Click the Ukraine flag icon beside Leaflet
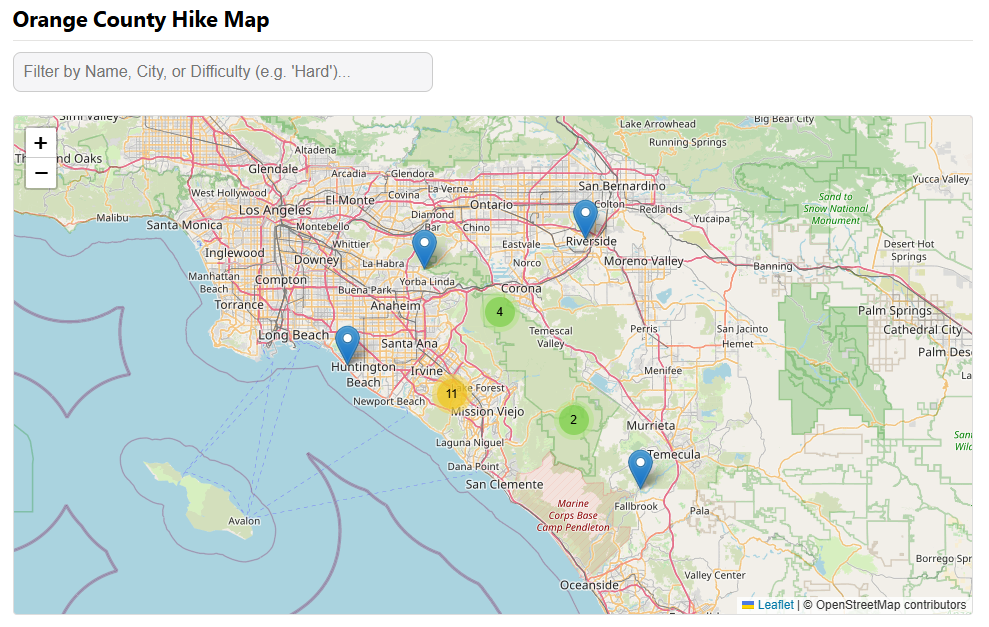Screen dimensions: 989x627 click(x=747, y=605)
